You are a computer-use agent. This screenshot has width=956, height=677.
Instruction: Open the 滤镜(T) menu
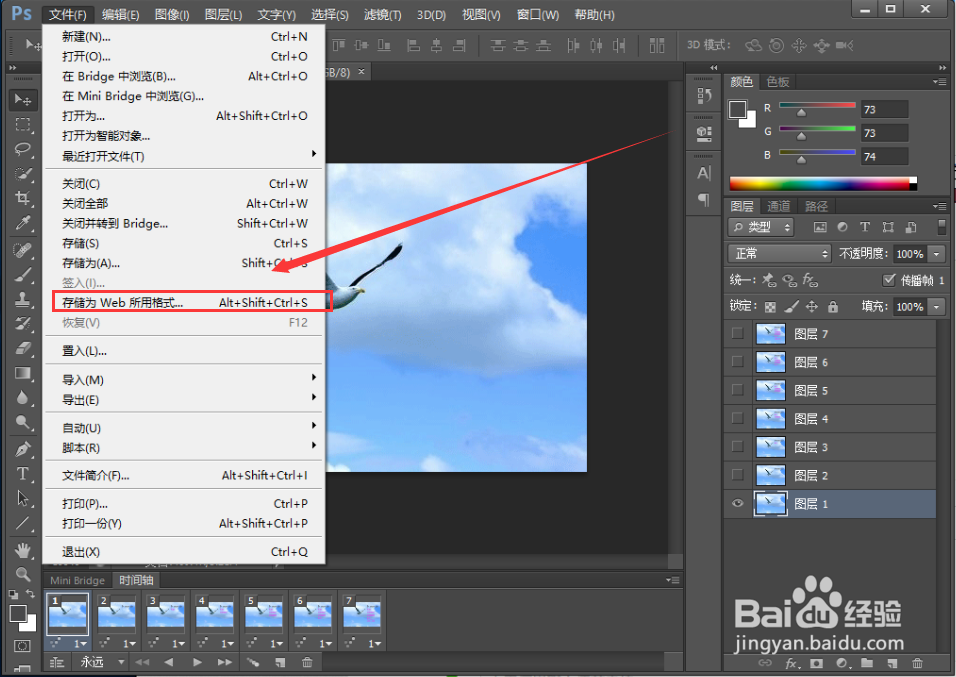click(382, 15)
